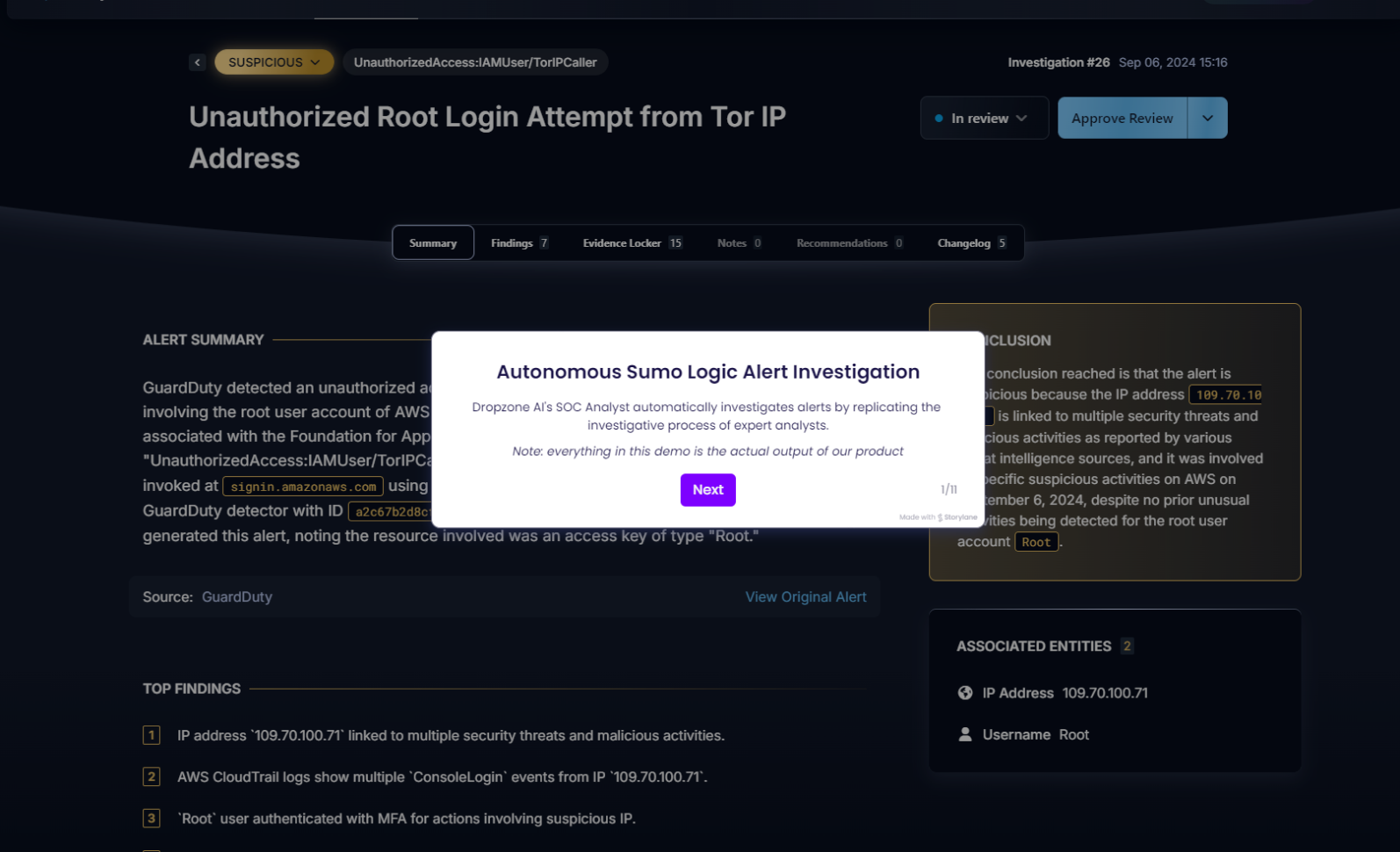Click the 109.70.10 IP tag in conclusion
The width and height of the screenshot is (1400, 852).
point(1226,395)
